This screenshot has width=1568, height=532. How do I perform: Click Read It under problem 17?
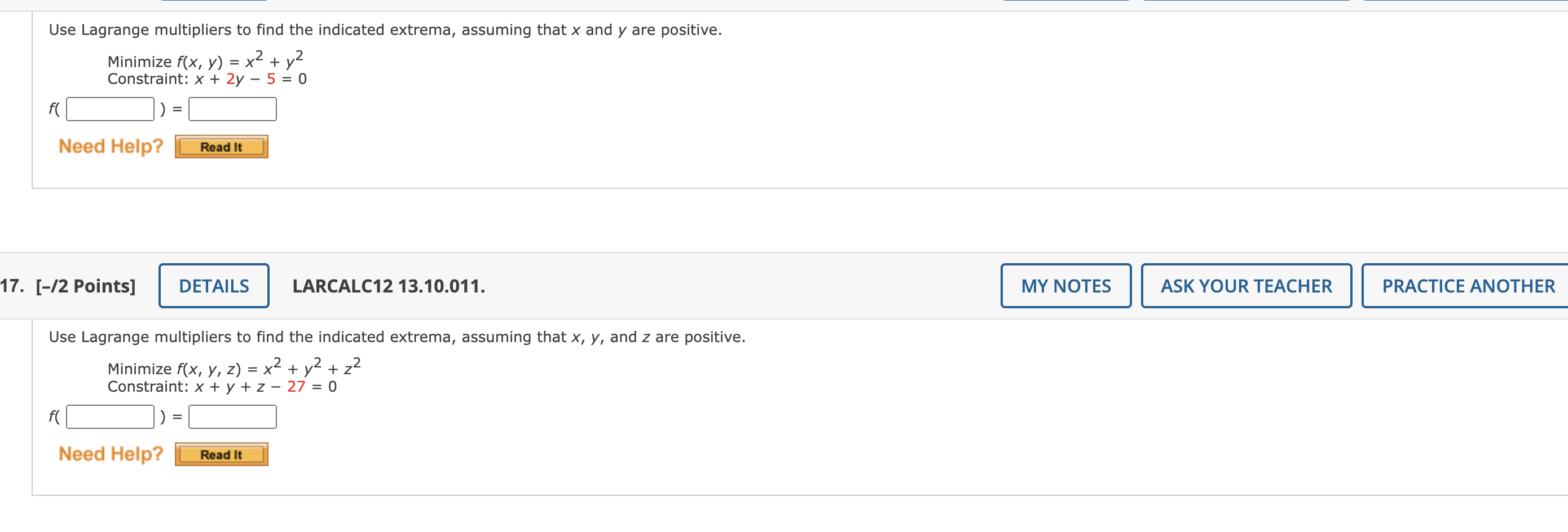pos(221,454)
